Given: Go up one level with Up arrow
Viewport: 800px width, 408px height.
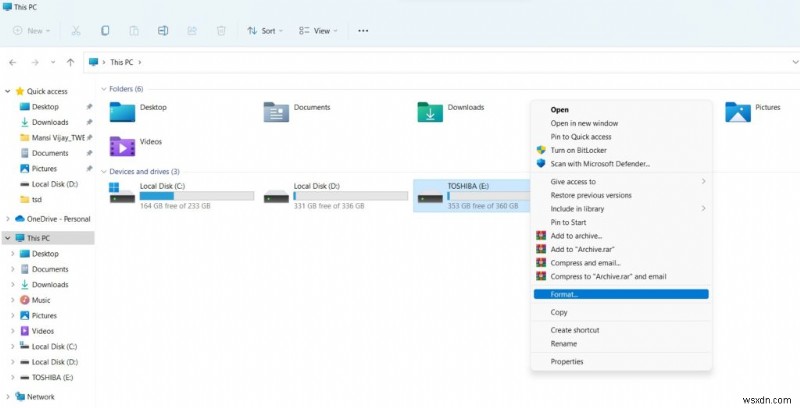Looking at the screenshot, I should pyautogui.click(x=70, y=62).
